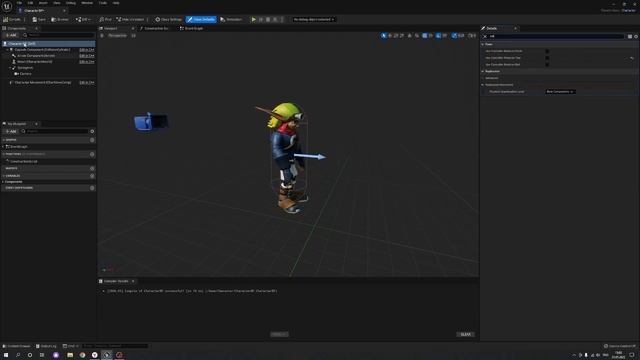Viewport: 640px width, 360px height.
Task: Toggle the Use Controller Rotation Yaw checkbox
Action: point(547,58)
